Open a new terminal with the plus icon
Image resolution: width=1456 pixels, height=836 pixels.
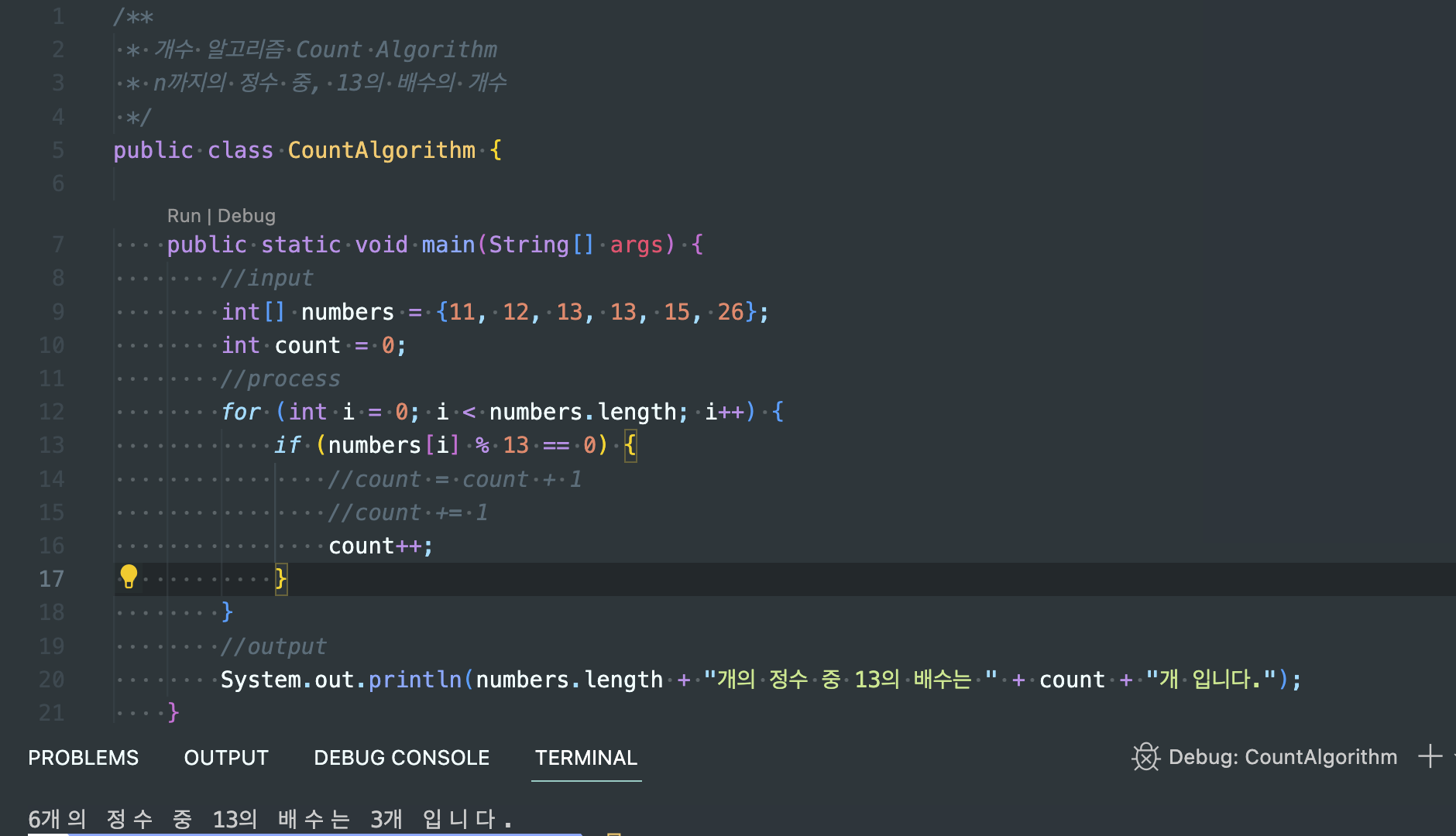(x=1431, y=757)
